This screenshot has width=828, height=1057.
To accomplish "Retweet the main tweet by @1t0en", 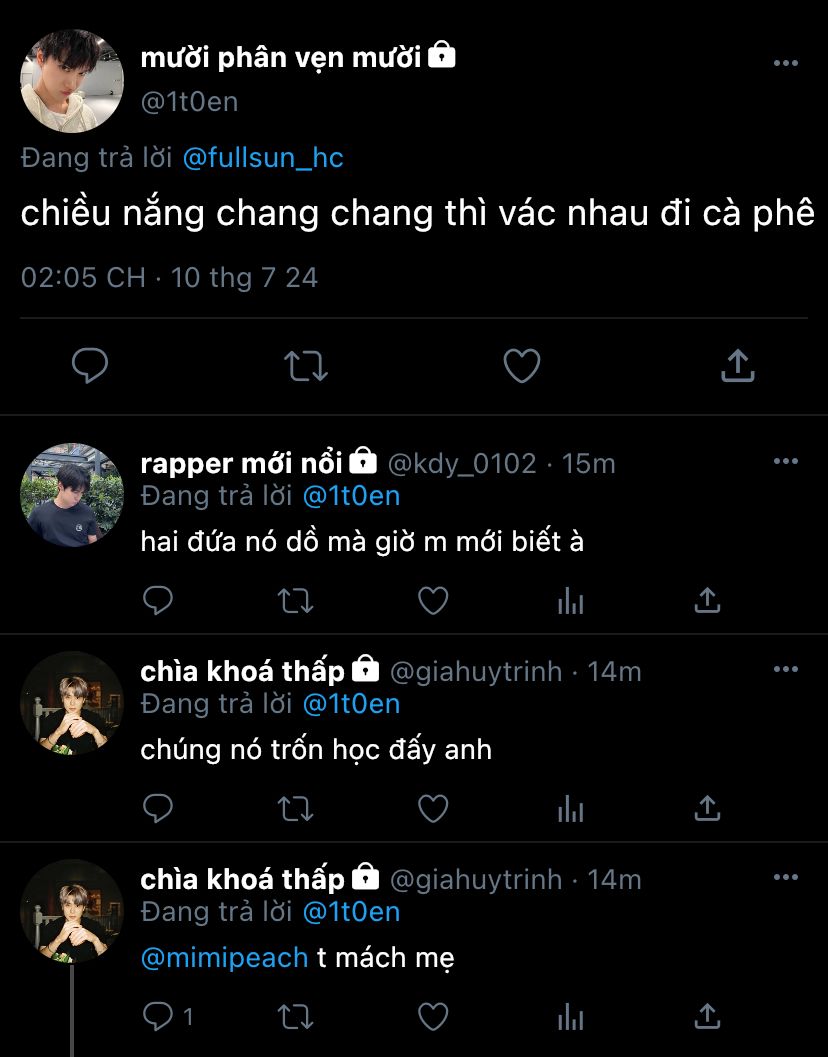I will pyautogui.click(x=306, y=366).
